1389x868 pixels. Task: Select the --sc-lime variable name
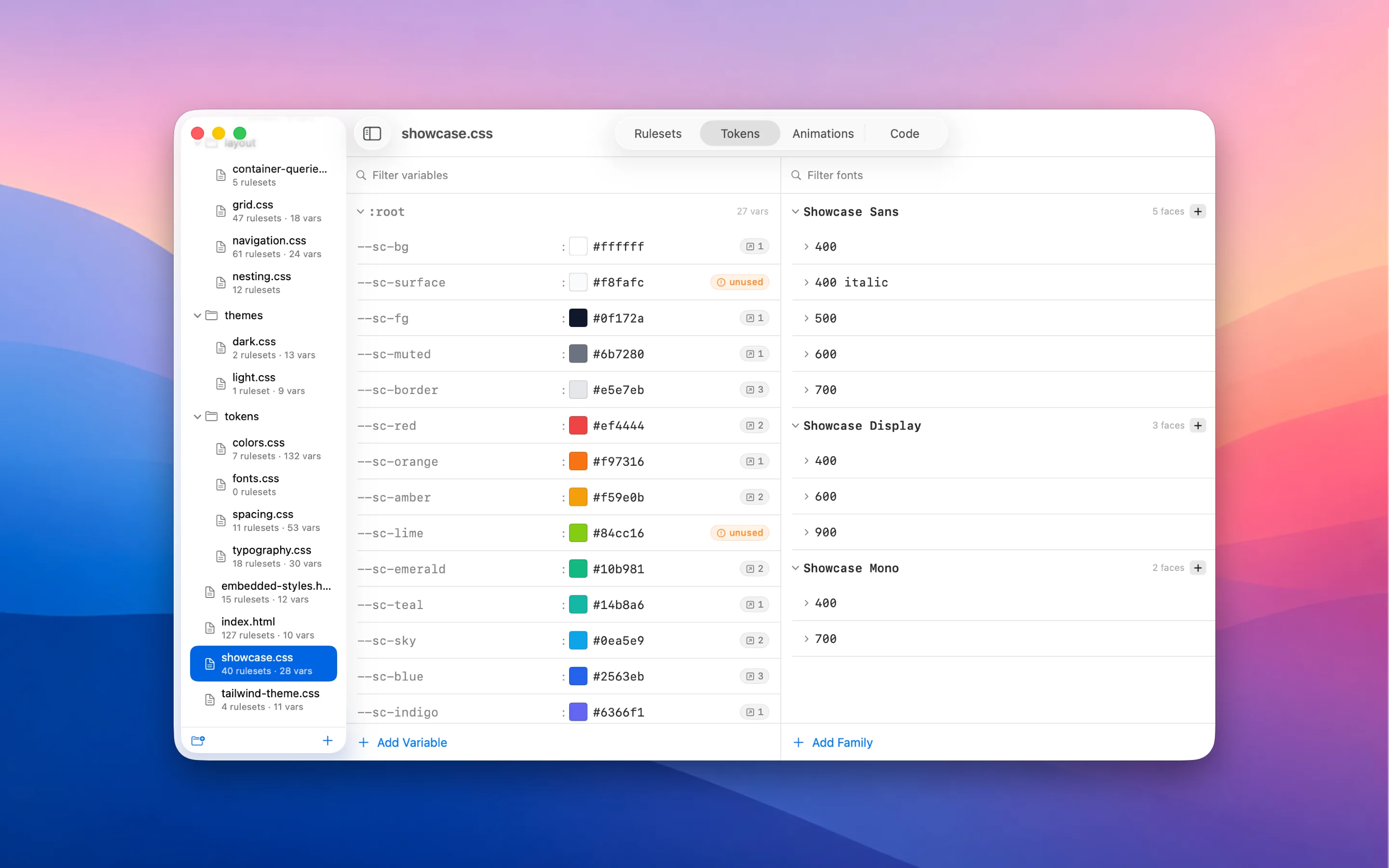390,533
